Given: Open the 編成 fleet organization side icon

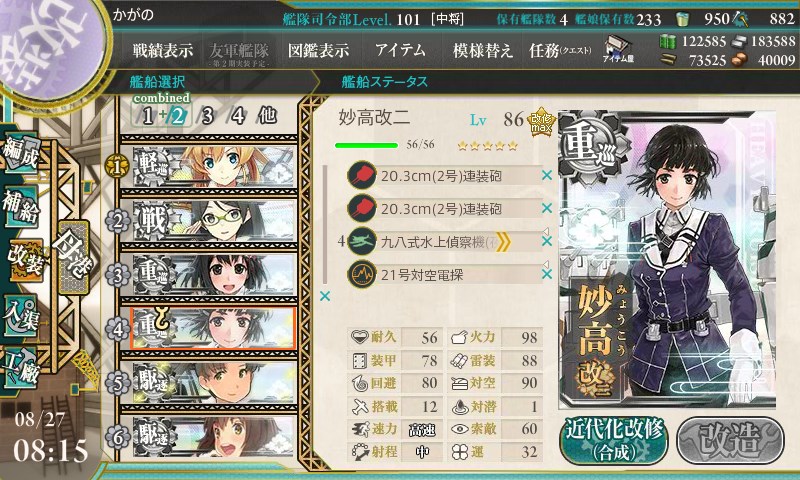Looking at the screenshot, I should coord(20,154).
